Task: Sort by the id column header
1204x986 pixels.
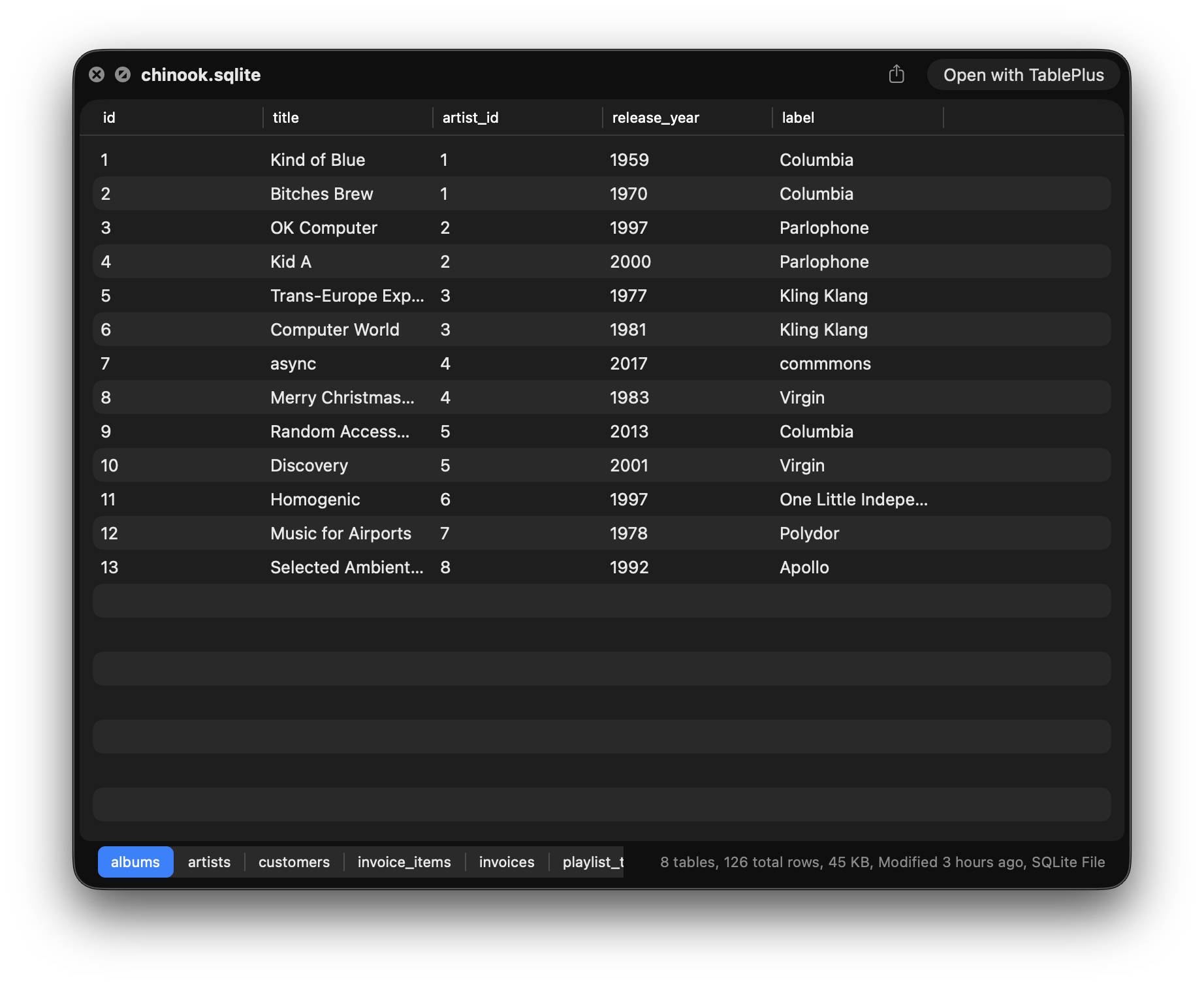Action: coord(108,118)
